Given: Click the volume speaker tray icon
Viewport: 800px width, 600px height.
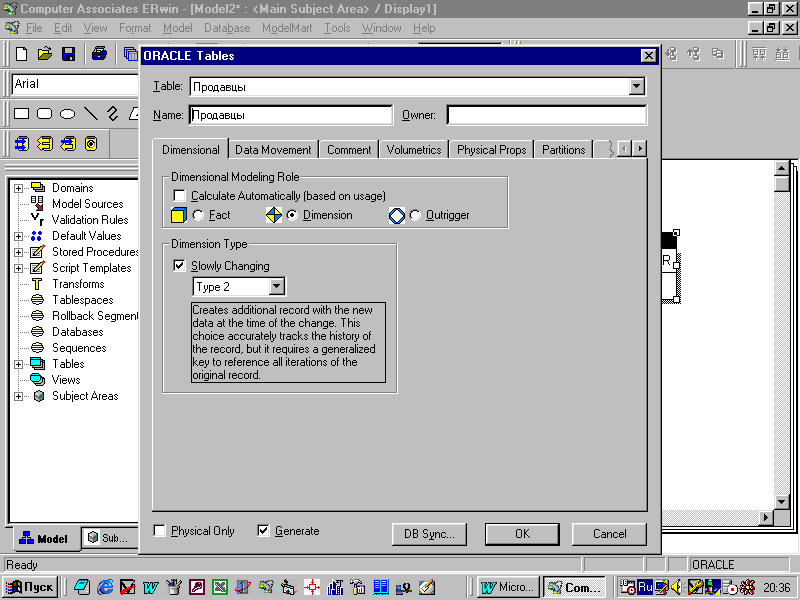Looking at the screenshot, I should coord(677,587).
